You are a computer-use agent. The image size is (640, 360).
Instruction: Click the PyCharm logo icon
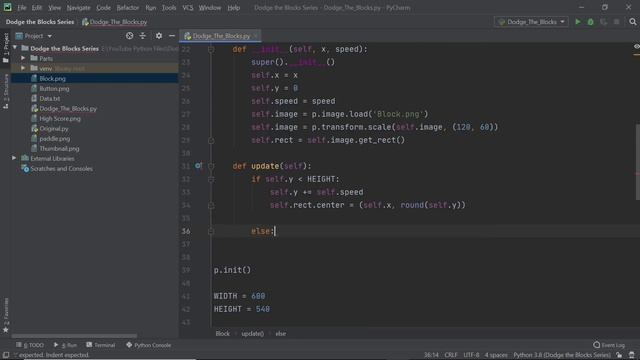click(7, 7)
